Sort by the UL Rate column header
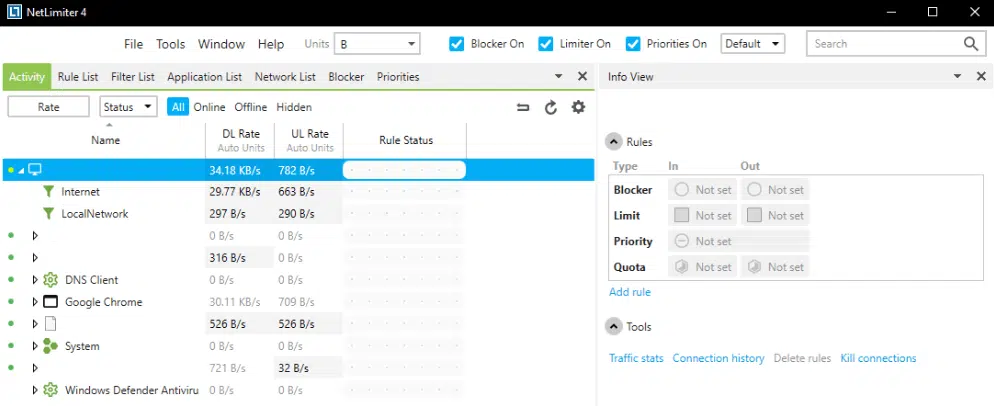Screen dimensions: 994x406 click(309, 140)
